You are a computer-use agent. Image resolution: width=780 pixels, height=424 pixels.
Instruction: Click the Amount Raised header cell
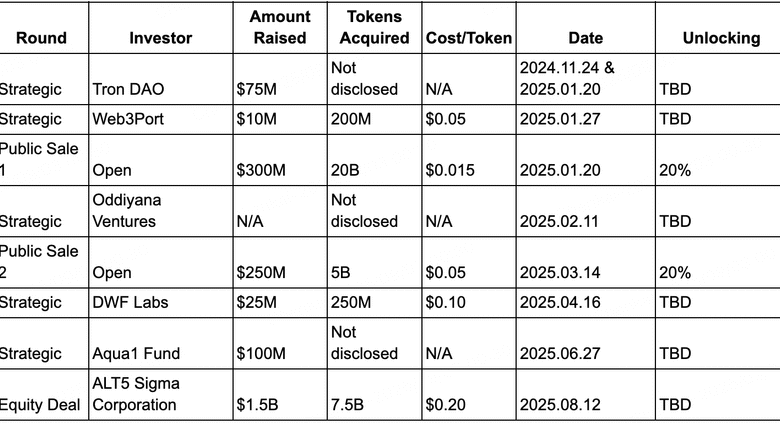280,27
